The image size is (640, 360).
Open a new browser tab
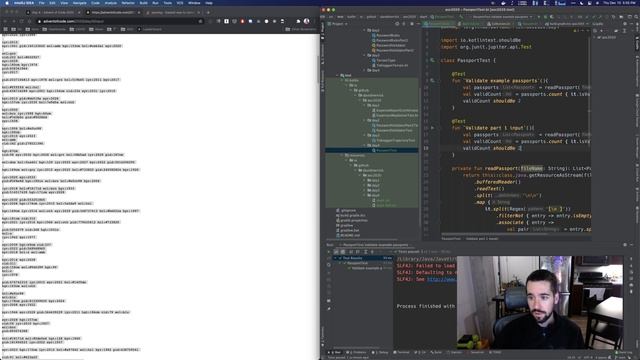(208, 13)
